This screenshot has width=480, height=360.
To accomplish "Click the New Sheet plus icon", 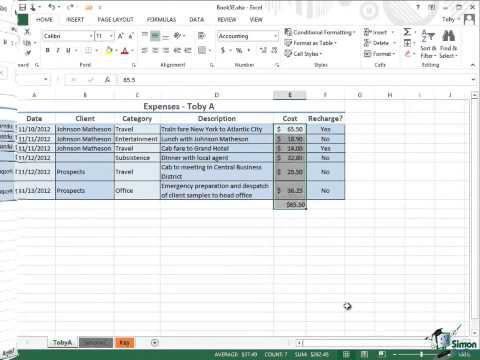I will (x=155, y=342).
